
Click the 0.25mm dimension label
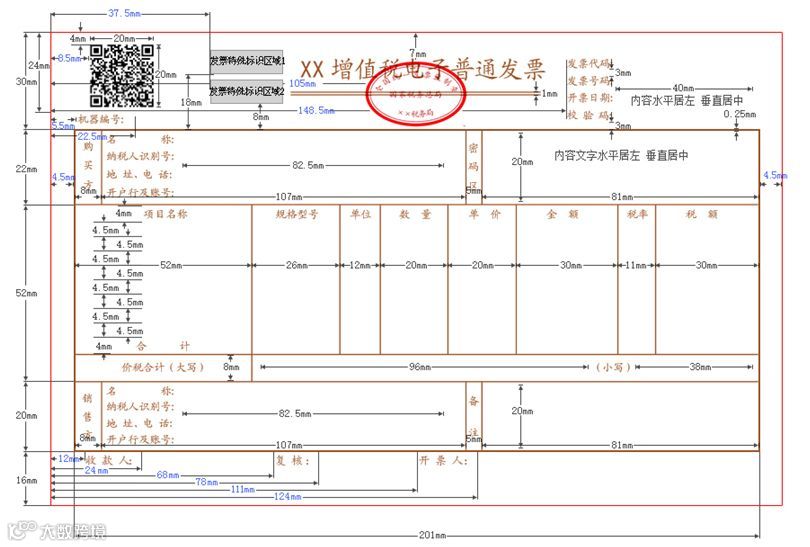pyautogui.click(x=740, y=114)
